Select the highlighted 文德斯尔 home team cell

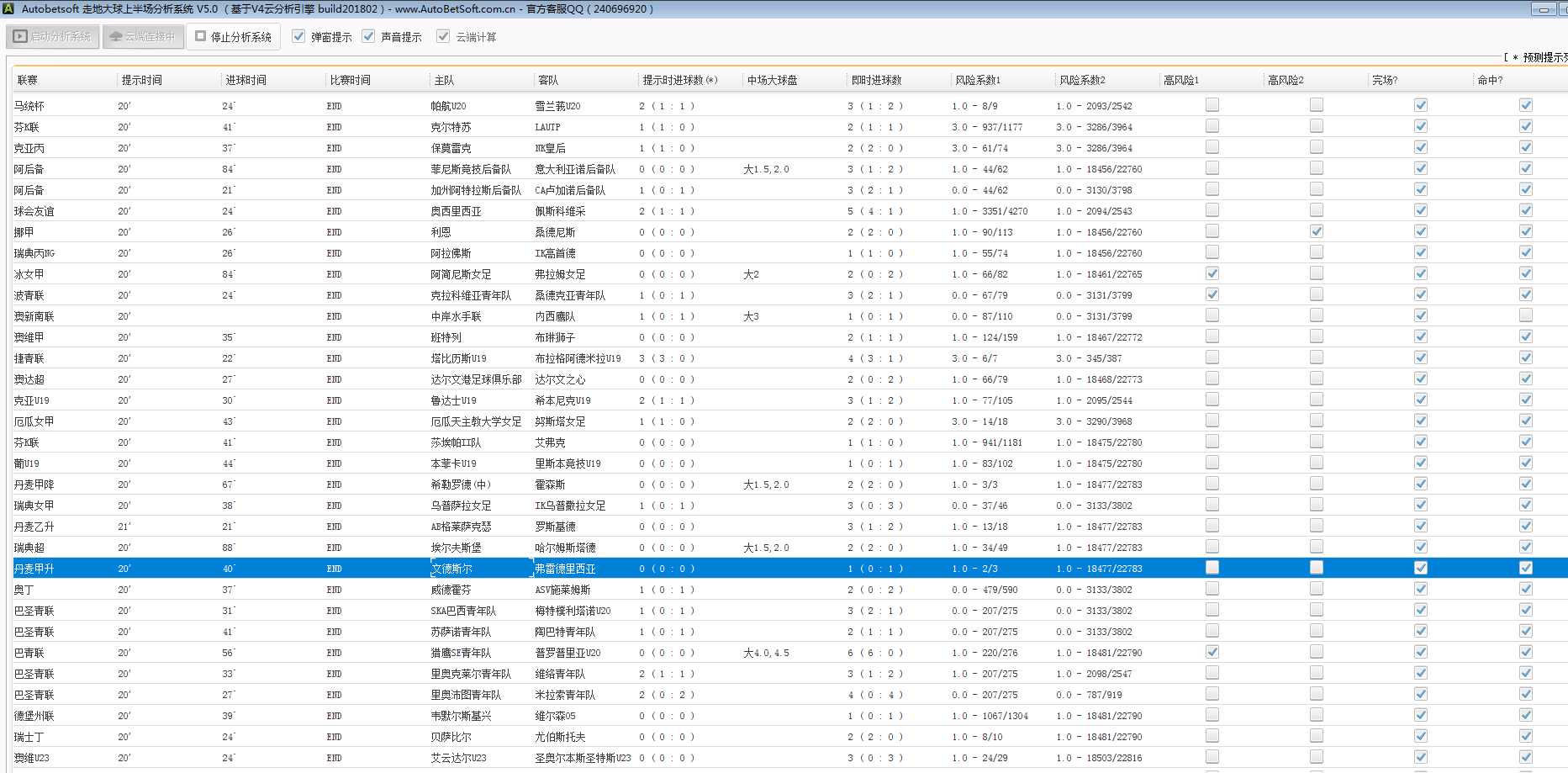[452, 569]
